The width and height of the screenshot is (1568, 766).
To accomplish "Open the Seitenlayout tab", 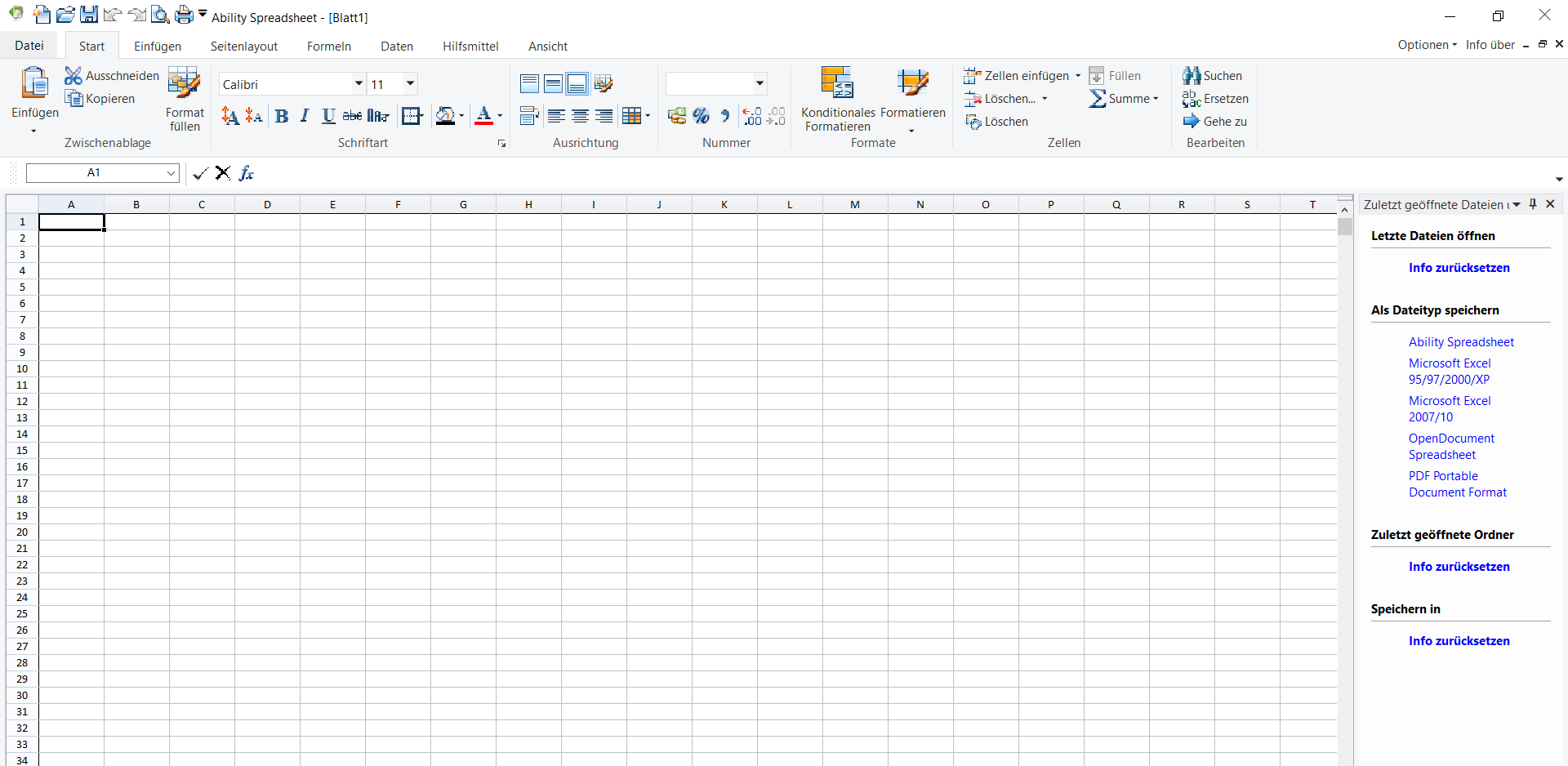I will pos(244,47).
